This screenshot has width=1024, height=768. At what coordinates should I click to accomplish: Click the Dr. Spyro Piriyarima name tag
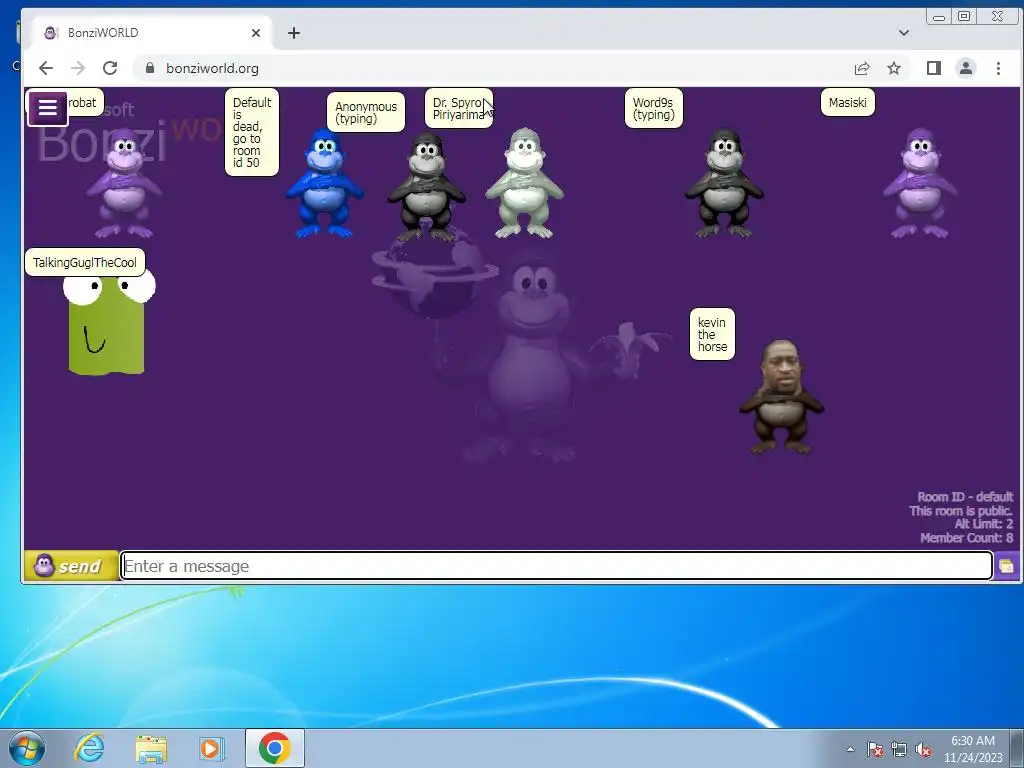tap(459, 108)
